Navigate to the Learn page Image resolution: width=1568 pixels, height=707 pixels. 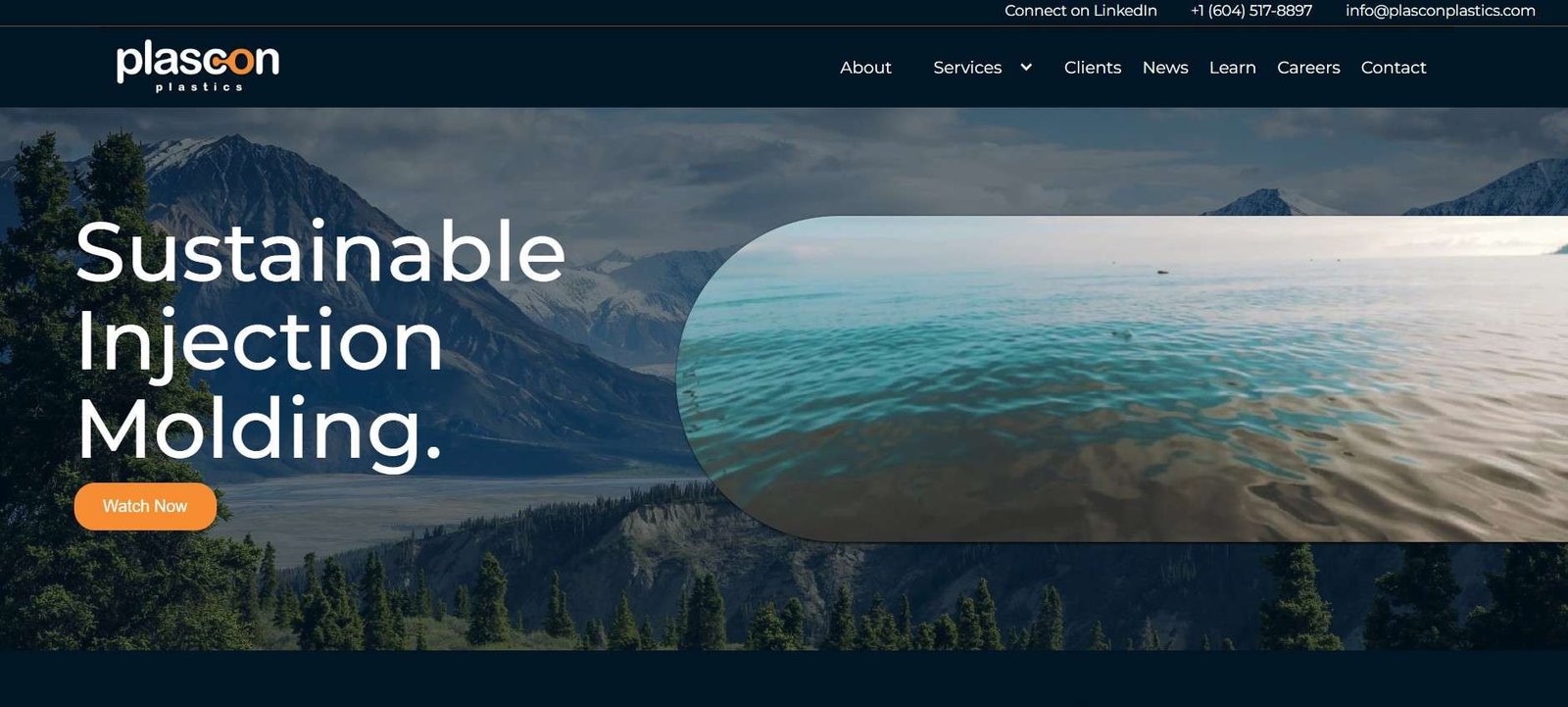pos(1233,68)
